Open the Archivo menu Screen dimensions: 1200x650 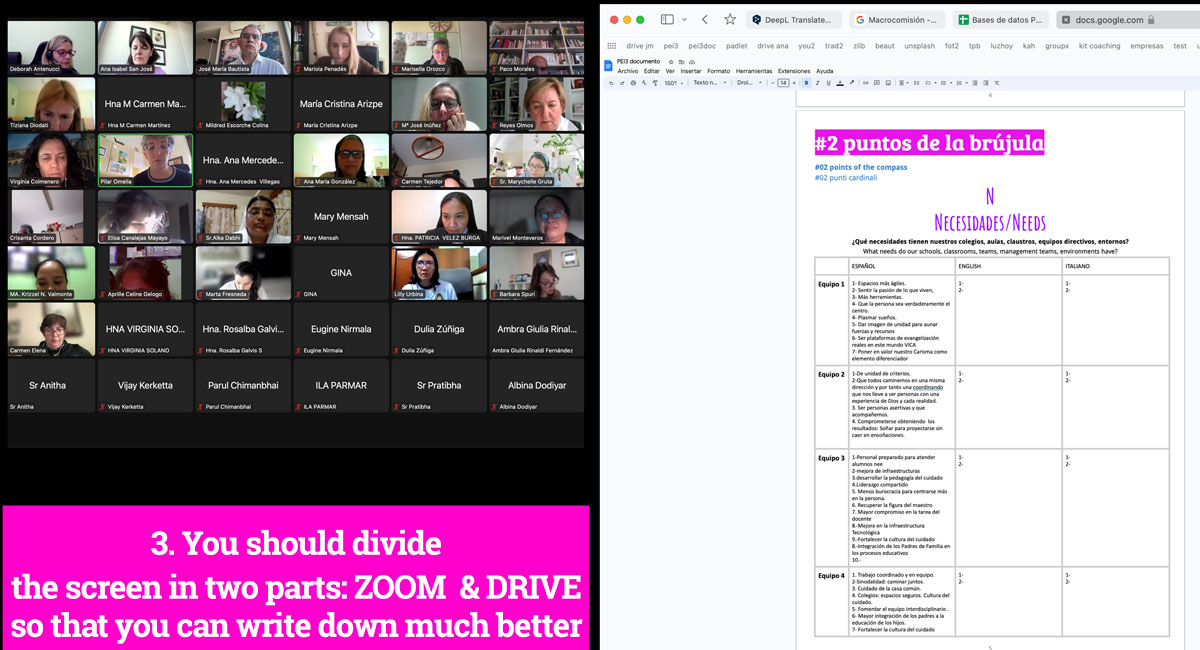click(628, 71)
